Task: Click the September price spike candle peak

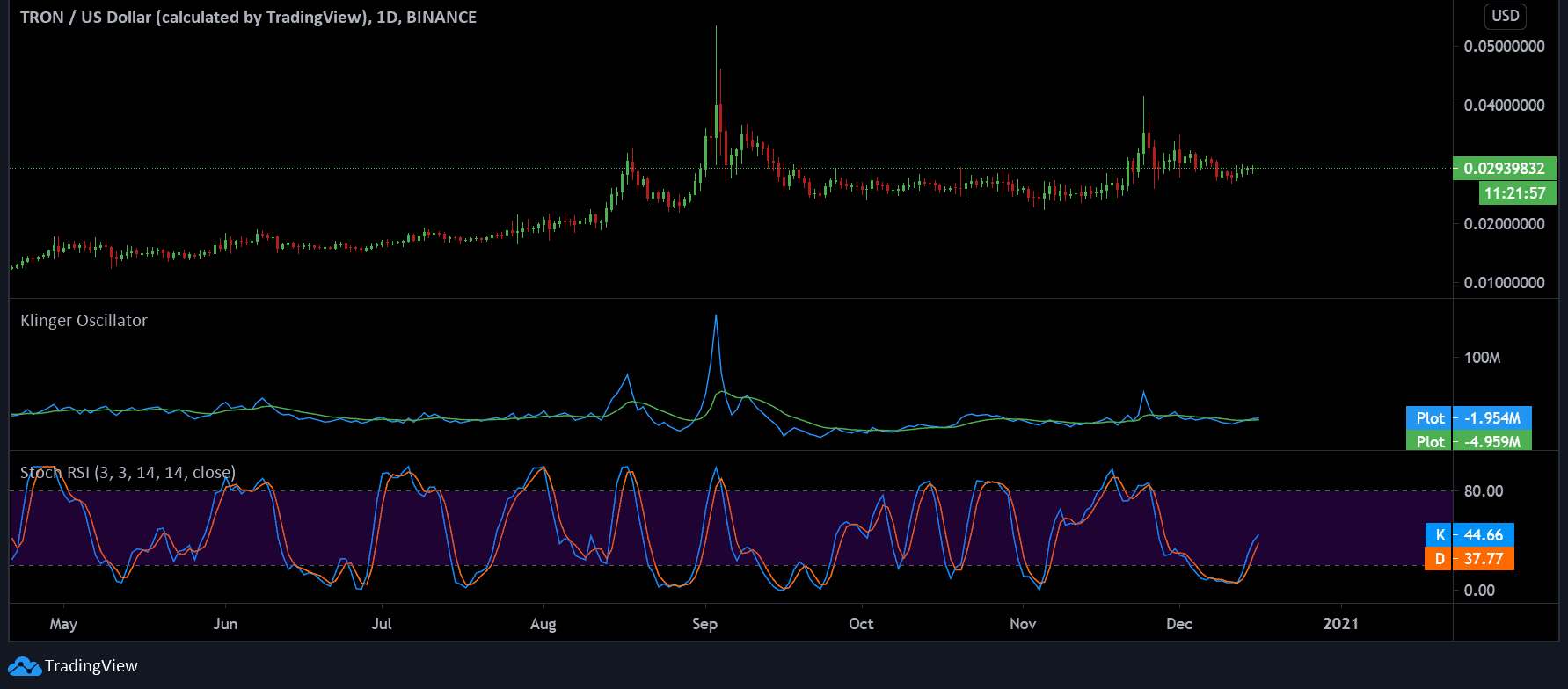Action: point(716,28)
